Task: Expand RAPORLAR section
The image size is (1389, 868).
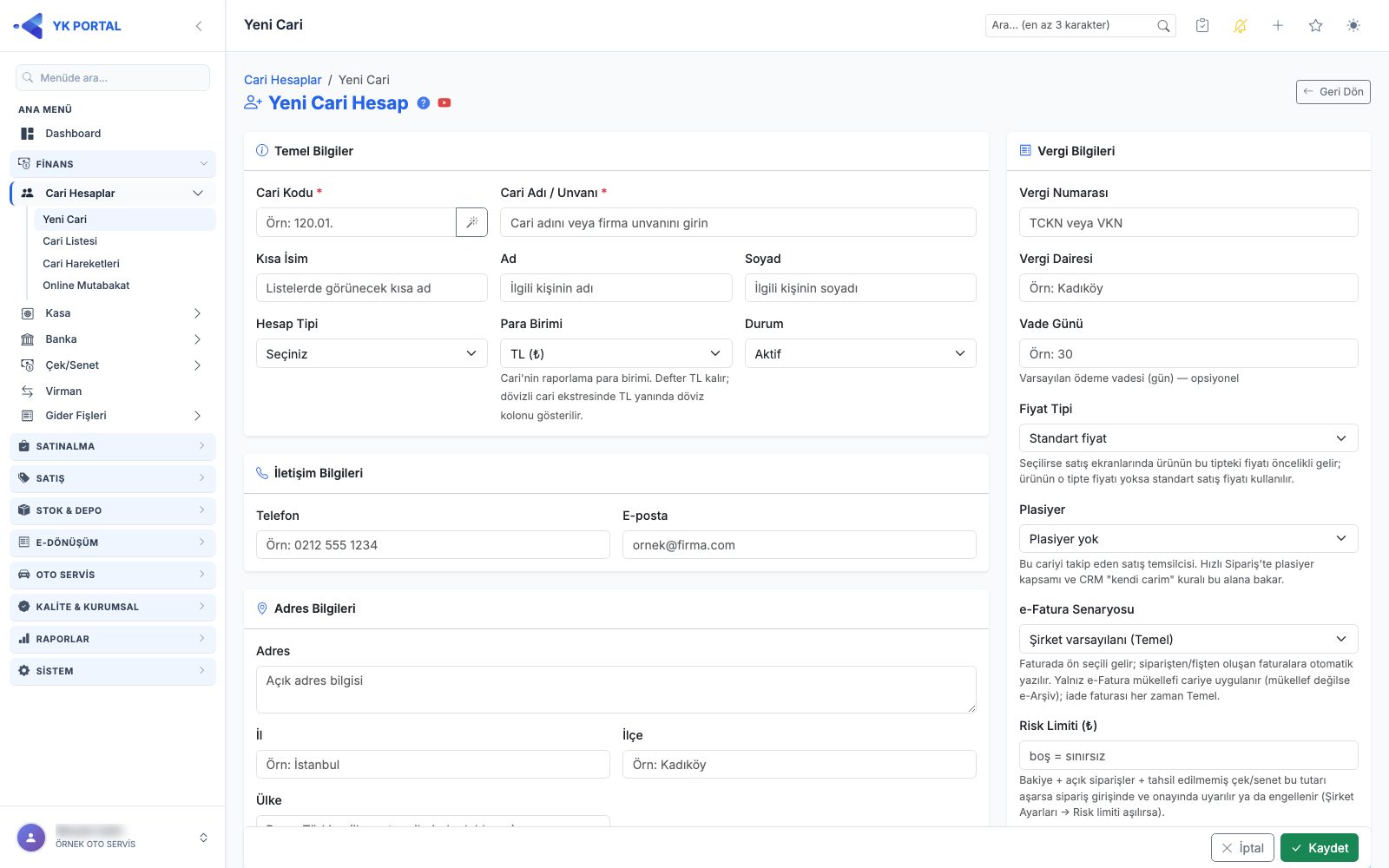Action: 113,639
